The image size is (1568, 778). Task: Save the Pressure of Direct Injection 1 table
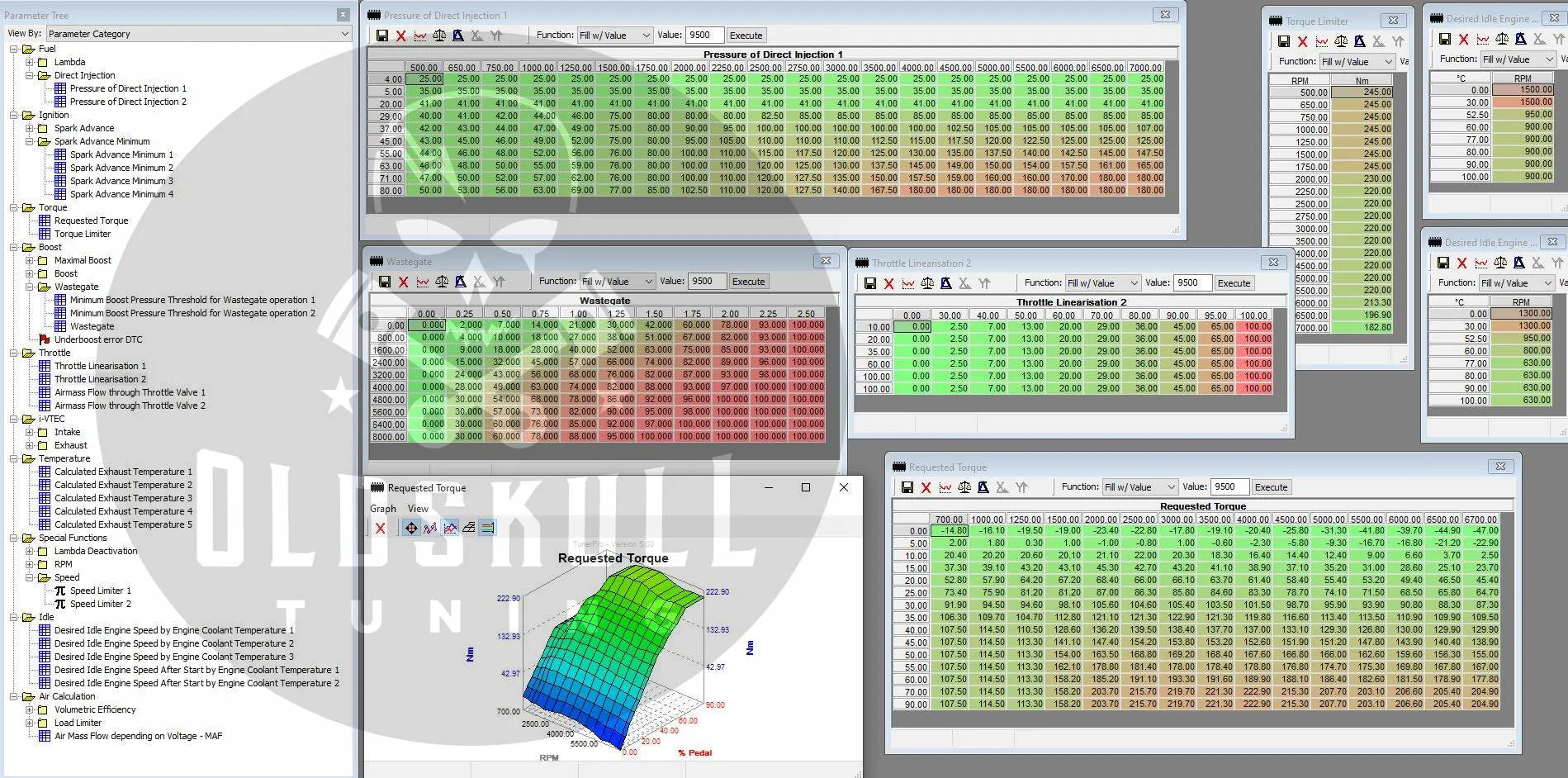(381, 36)
